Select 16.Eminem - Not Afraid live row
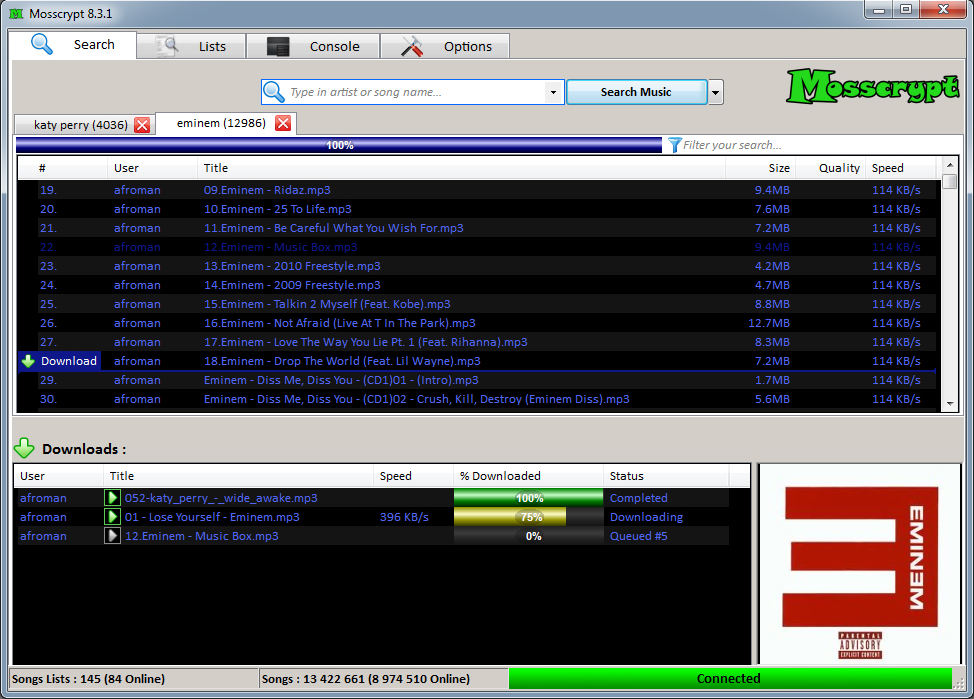974x699 pixels. 477,323
